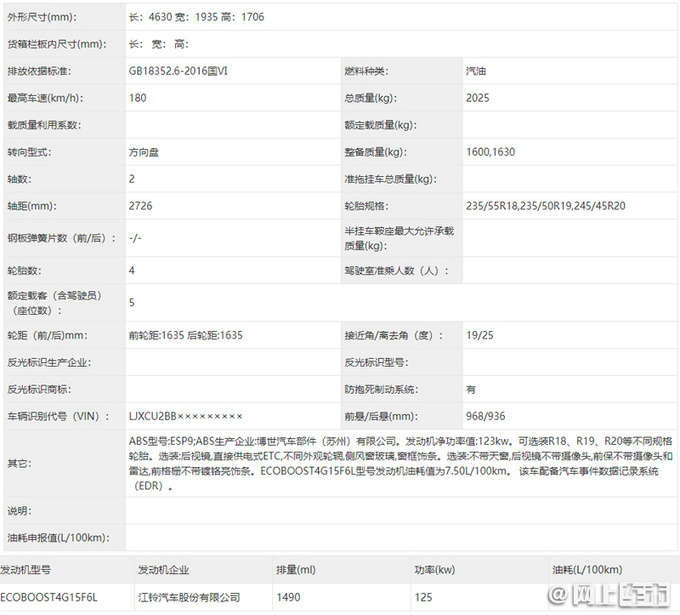680x615 pixels.
Task: Select the fuel type value 汽油
Action: pyautogui.click(x=476, y=71)
